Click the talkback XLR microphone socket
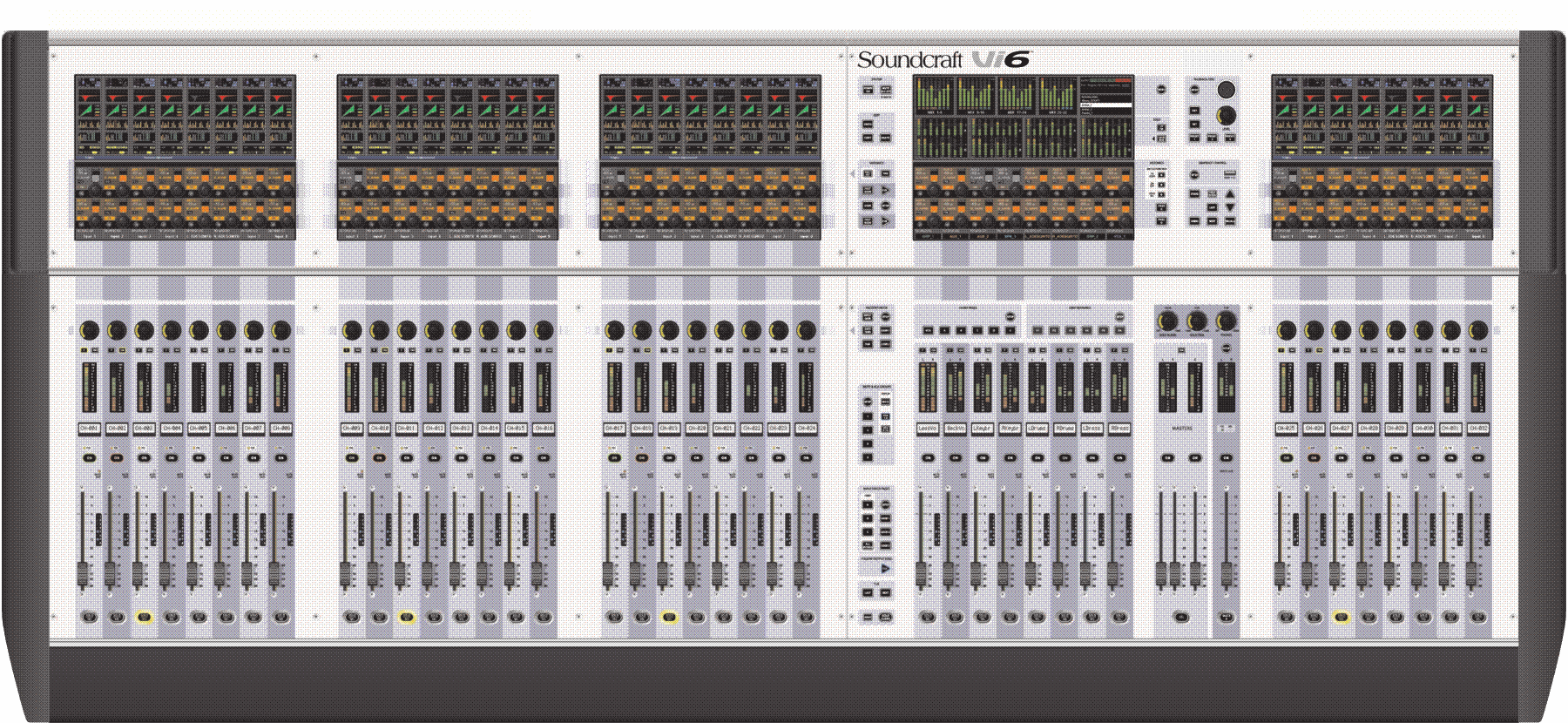1568x723 pixels. [x=1227, y=90]
